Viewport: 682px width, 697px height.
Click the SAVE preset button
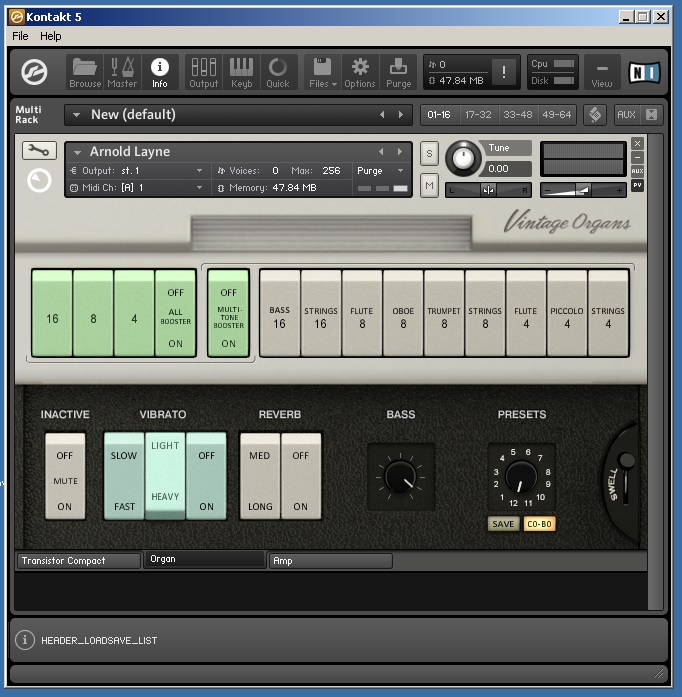(x=503, y=524)
